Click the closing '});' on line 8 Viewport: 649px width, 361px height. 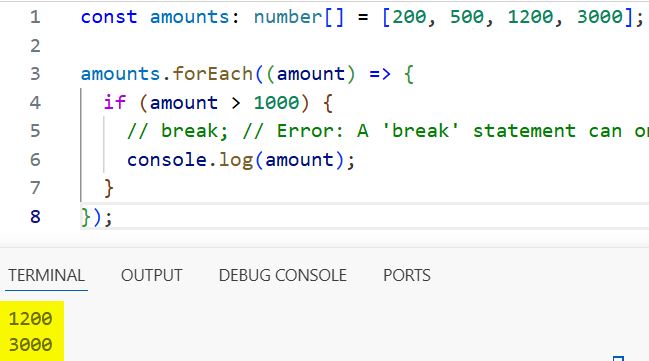pyautogui.click(x=96, y=217)
